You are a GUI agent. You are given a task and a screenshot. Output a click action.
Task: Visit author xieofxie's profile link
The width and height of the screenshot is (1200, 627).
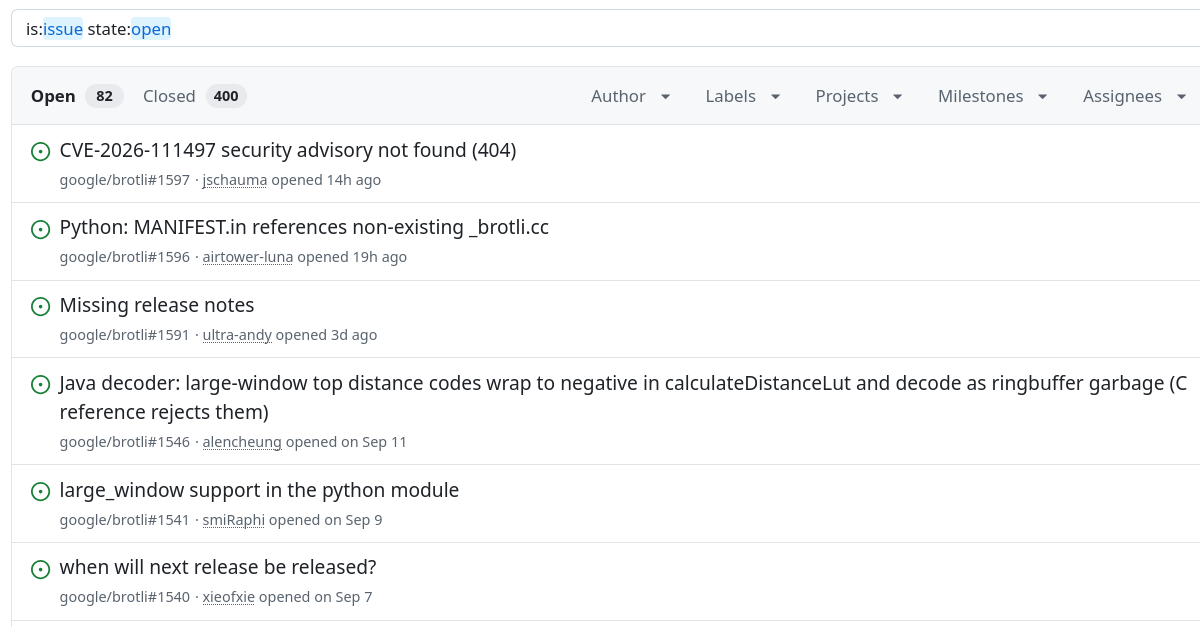[229, 597]
